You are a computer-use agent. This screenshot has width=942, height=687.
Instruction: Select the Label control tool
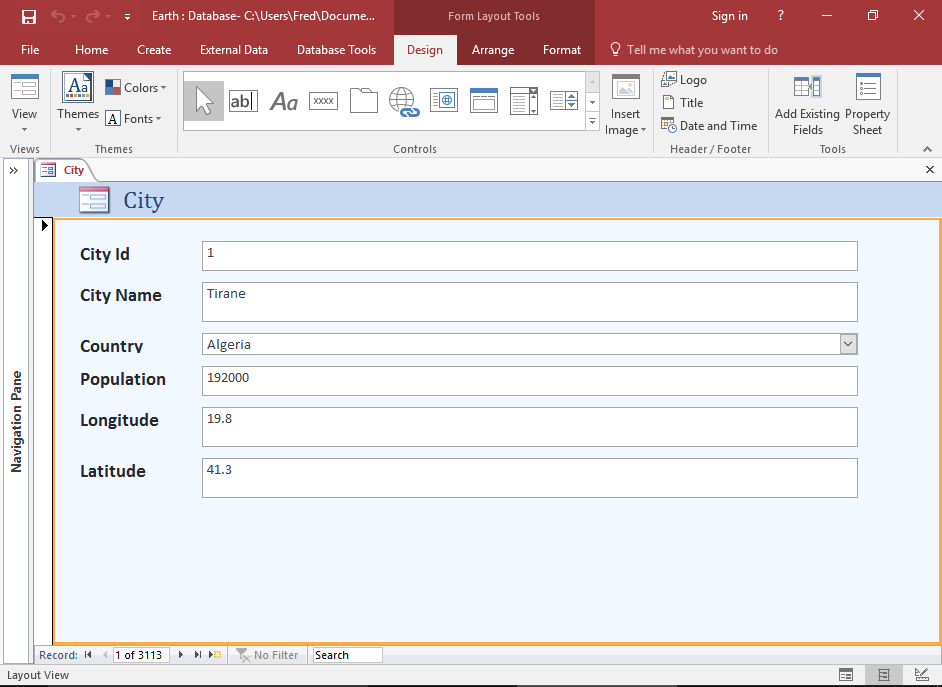284,100
